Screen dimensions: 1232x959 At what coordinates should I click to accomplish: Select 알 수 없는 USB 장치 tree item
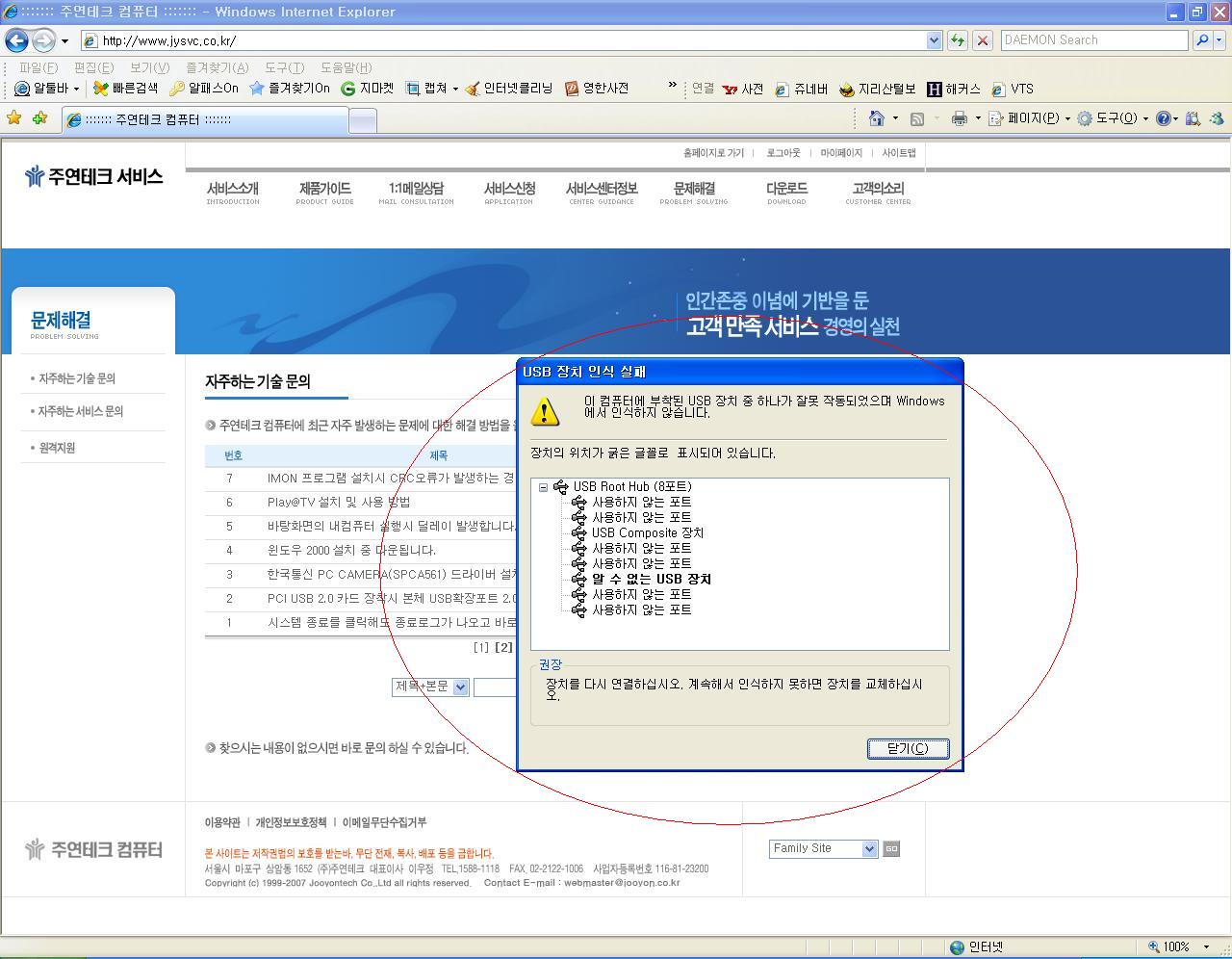tap(651, 580)
